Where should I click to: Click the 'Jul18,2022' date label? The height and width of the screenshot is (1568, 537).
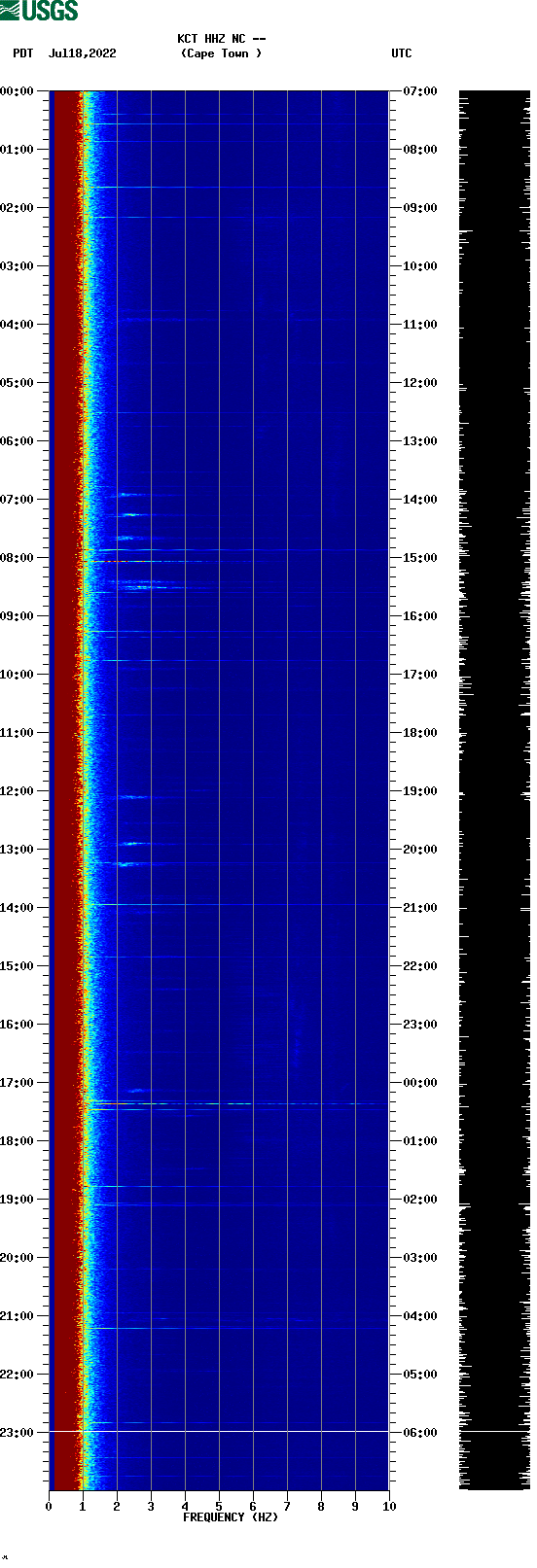(82, 53)
